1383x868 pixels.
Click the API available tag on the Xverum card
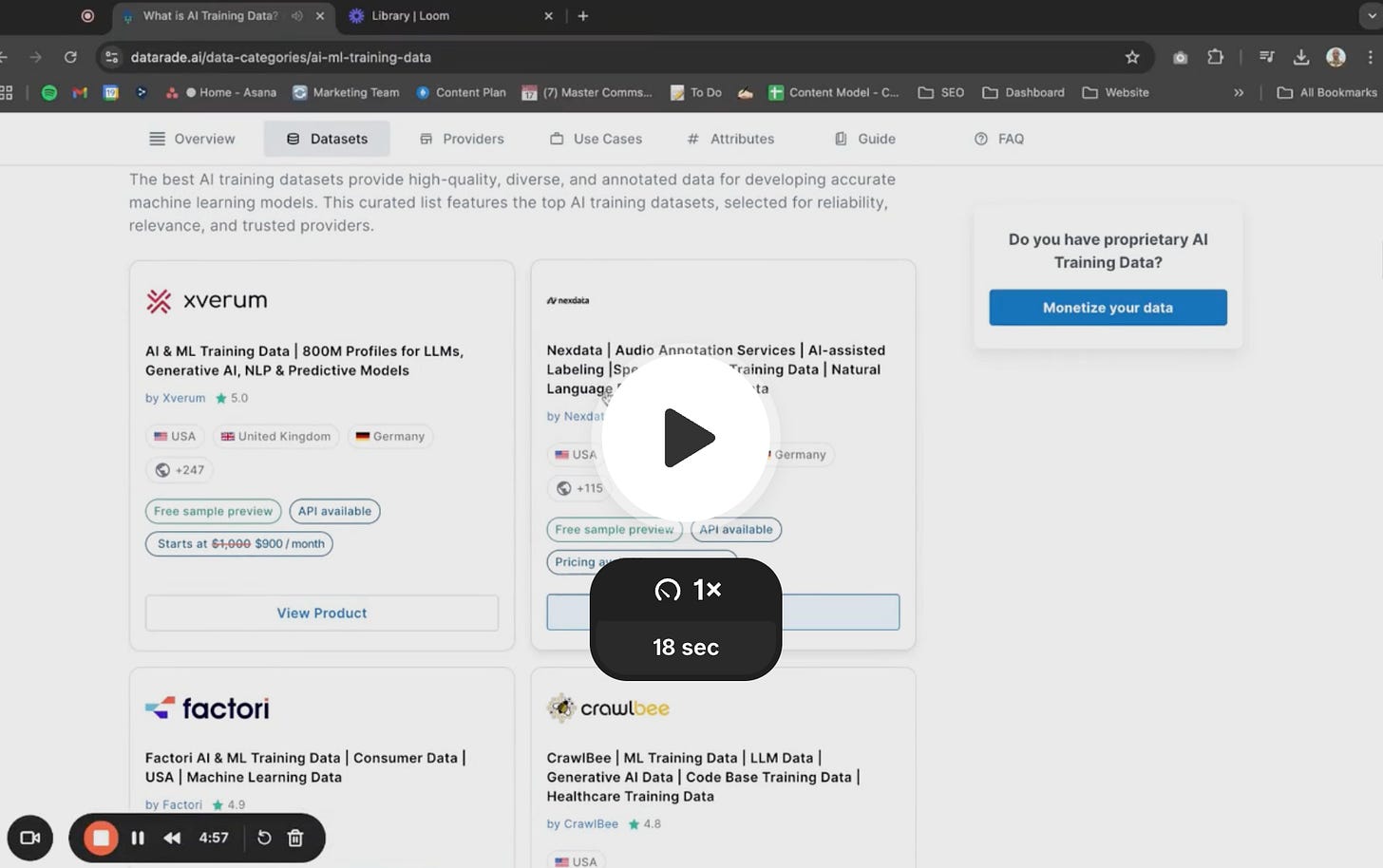click(x=334, y=511)
